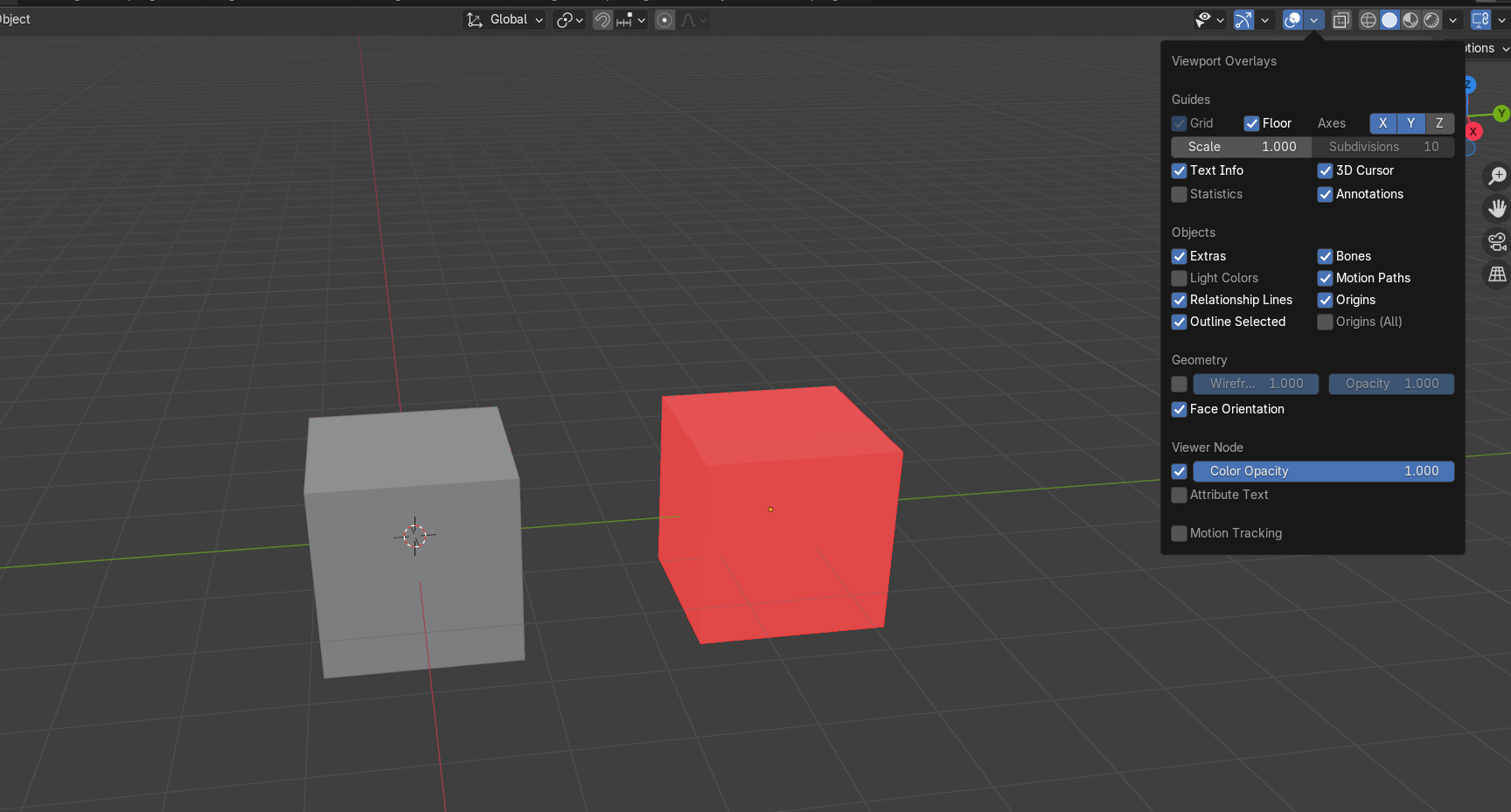This screenshot has width=1511, height=812.
Task: Open the shading options dropdown
Action: [x=1452, y=20]
